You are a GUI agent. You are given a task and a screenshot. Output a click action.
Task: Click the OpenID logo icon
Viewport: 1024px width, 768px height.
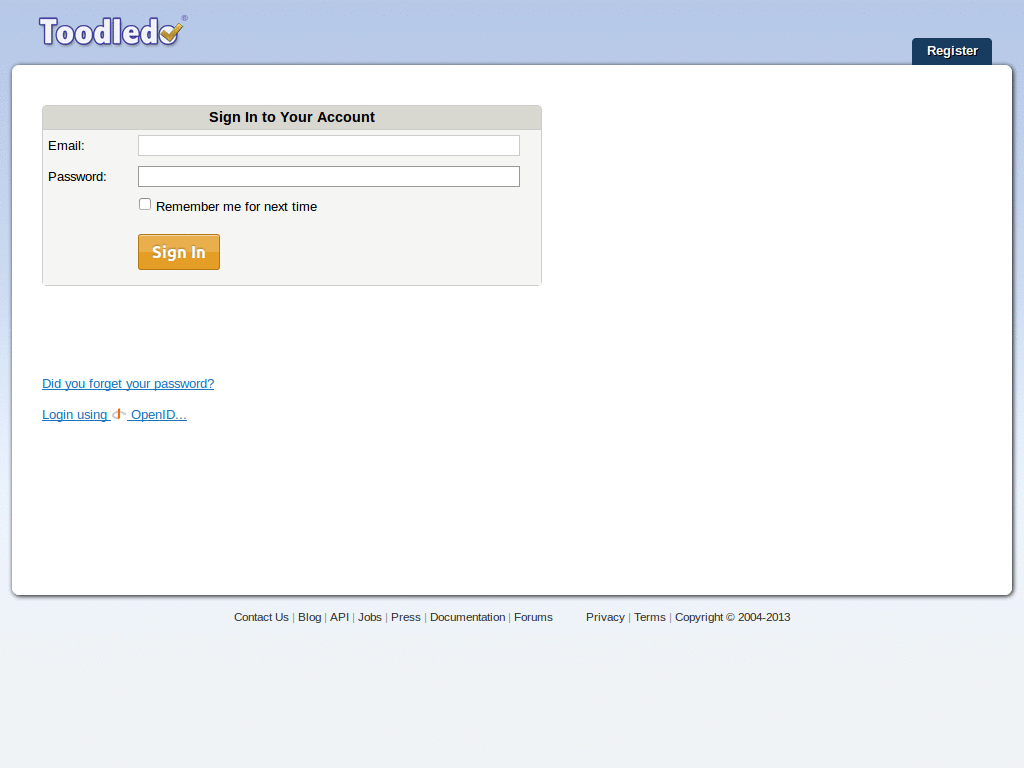click(x=119, y=414)
